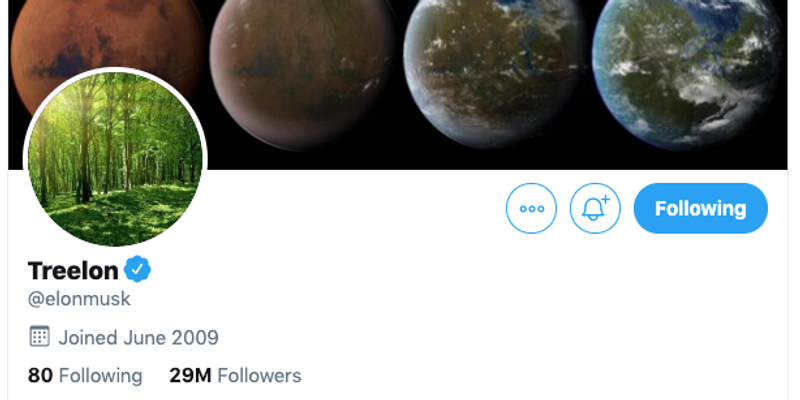
Task: Unfollow via the blue Following button
Action: point(701,208)
